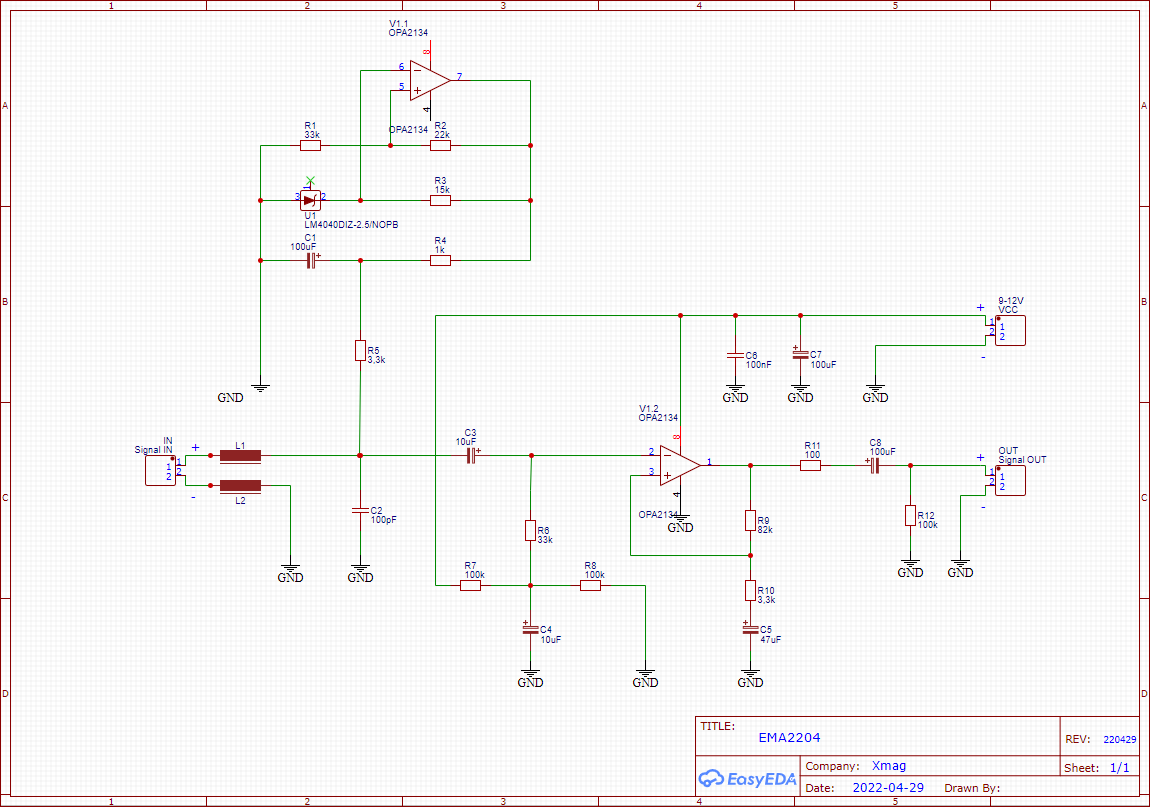Click the R1 33k resistor symbol
Image resolution: width=1150 pixels, height=807 pixels.
pyautogui.click(x=310, y=145)
